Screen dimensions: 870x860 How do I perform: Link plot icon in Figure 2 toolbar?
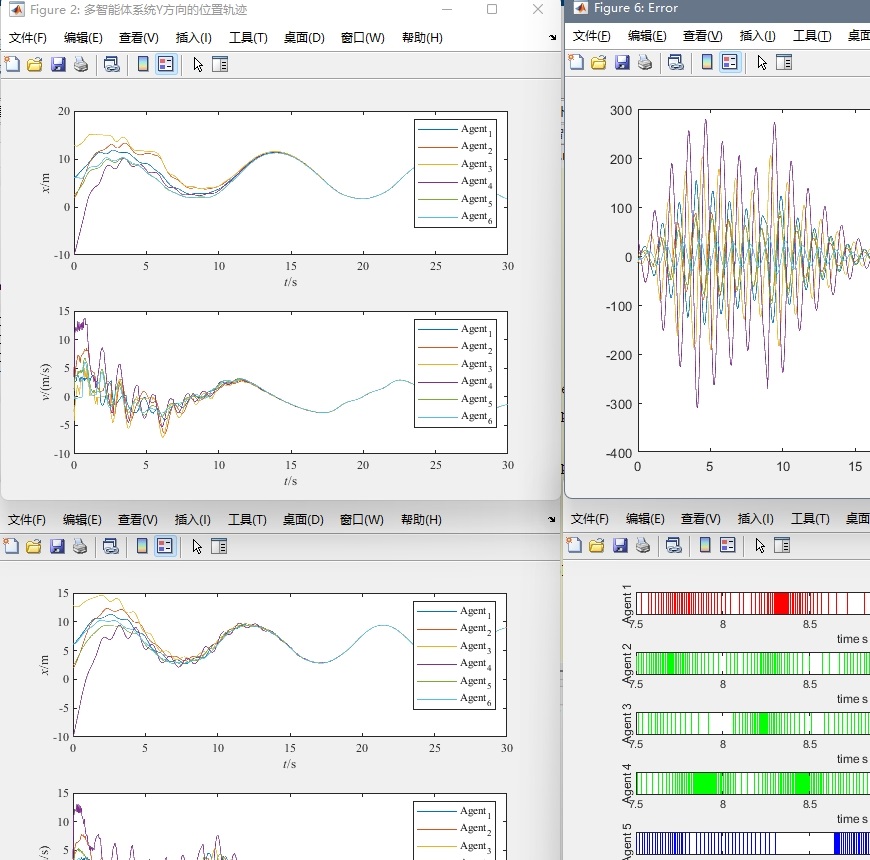(112, 64)
